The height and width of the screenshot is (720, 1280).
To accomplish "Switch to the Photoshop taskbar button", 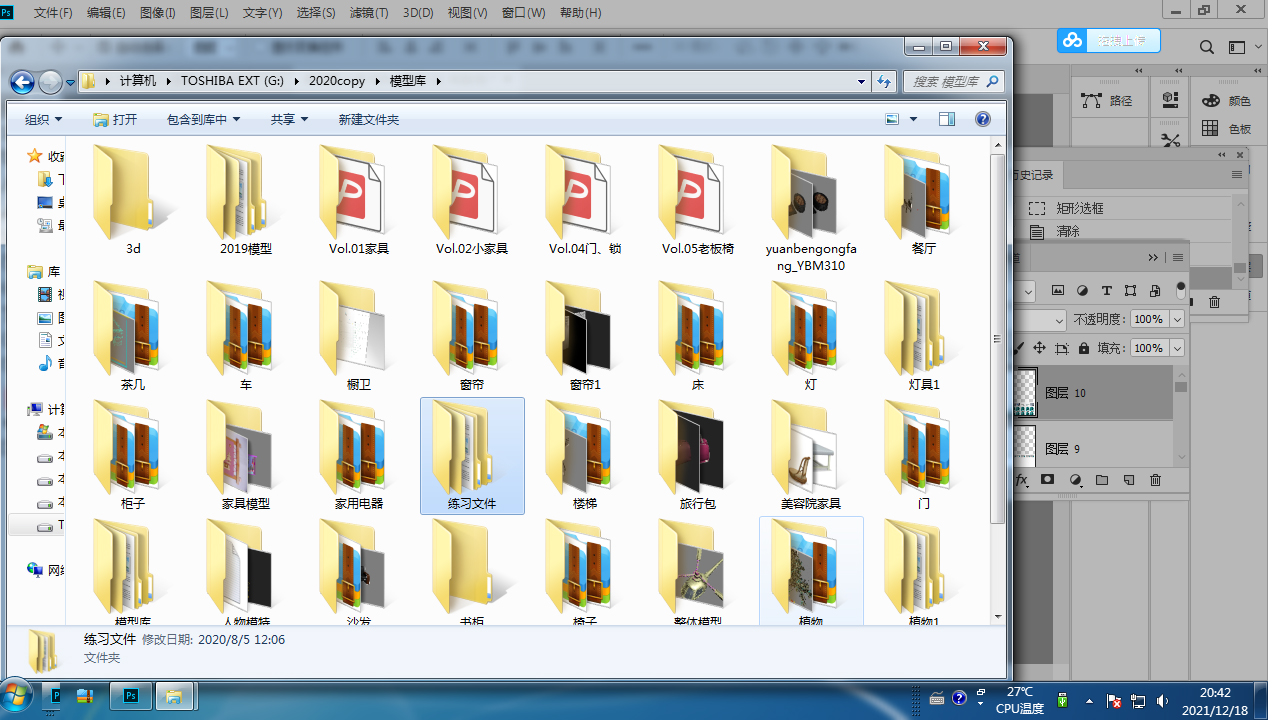I will click(129, 696).
